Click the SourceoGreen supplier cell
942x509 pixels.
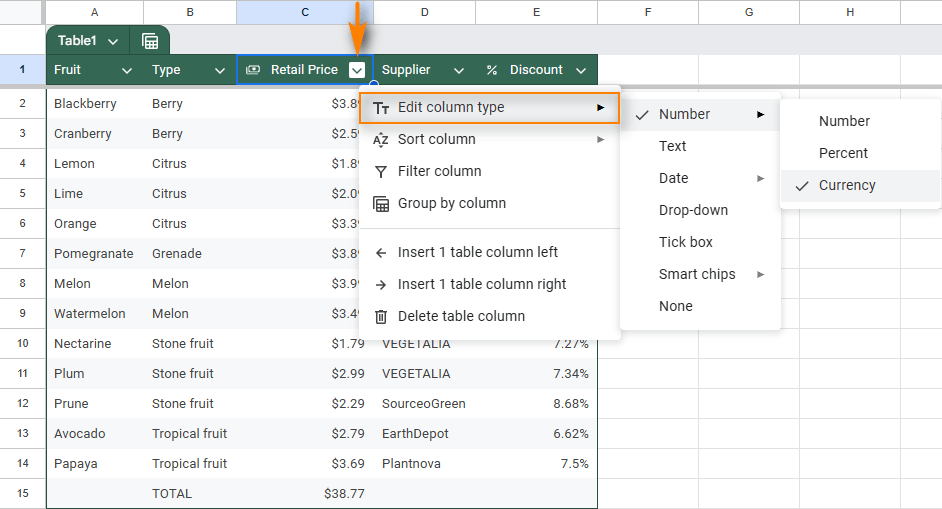(424, 404)
